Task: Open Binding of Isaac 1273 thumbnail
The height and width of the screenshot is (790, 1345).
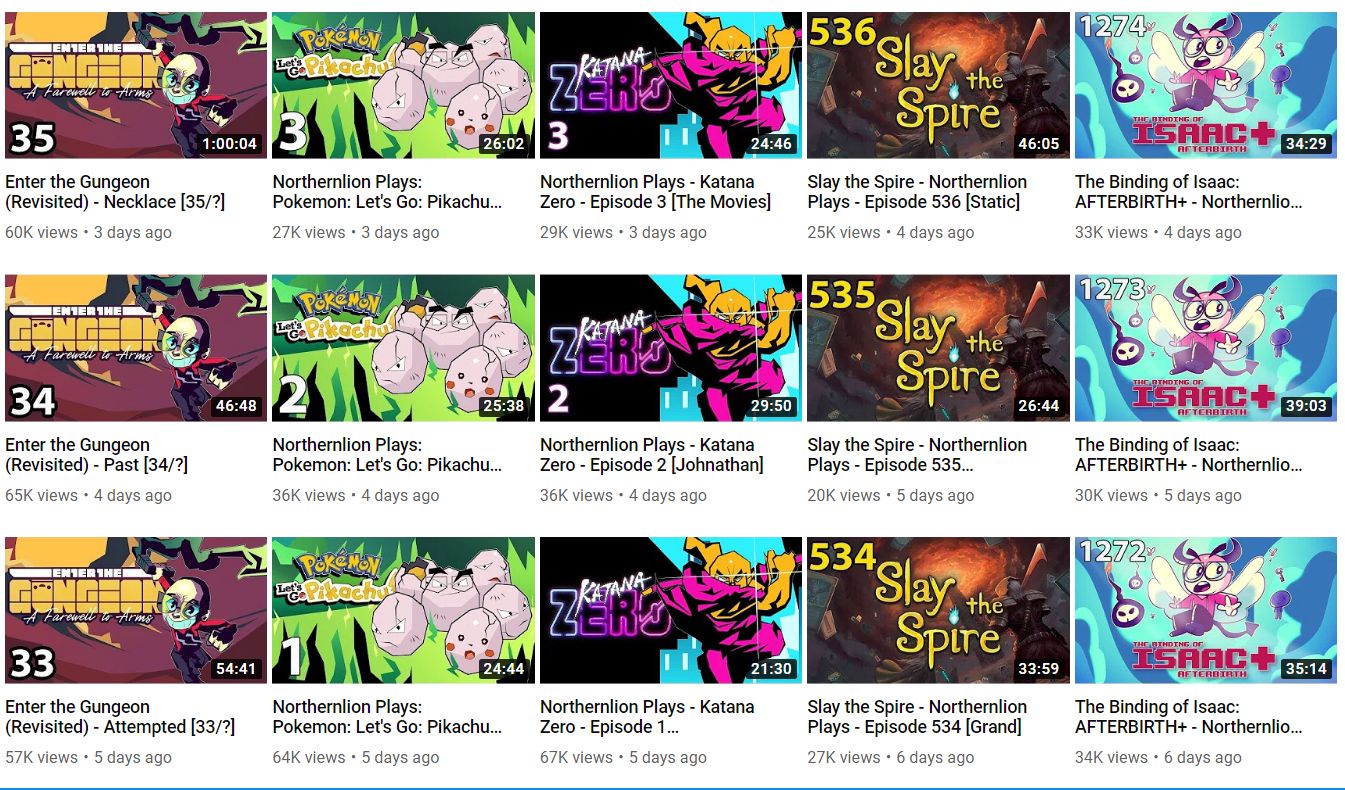Action: 1206,348
